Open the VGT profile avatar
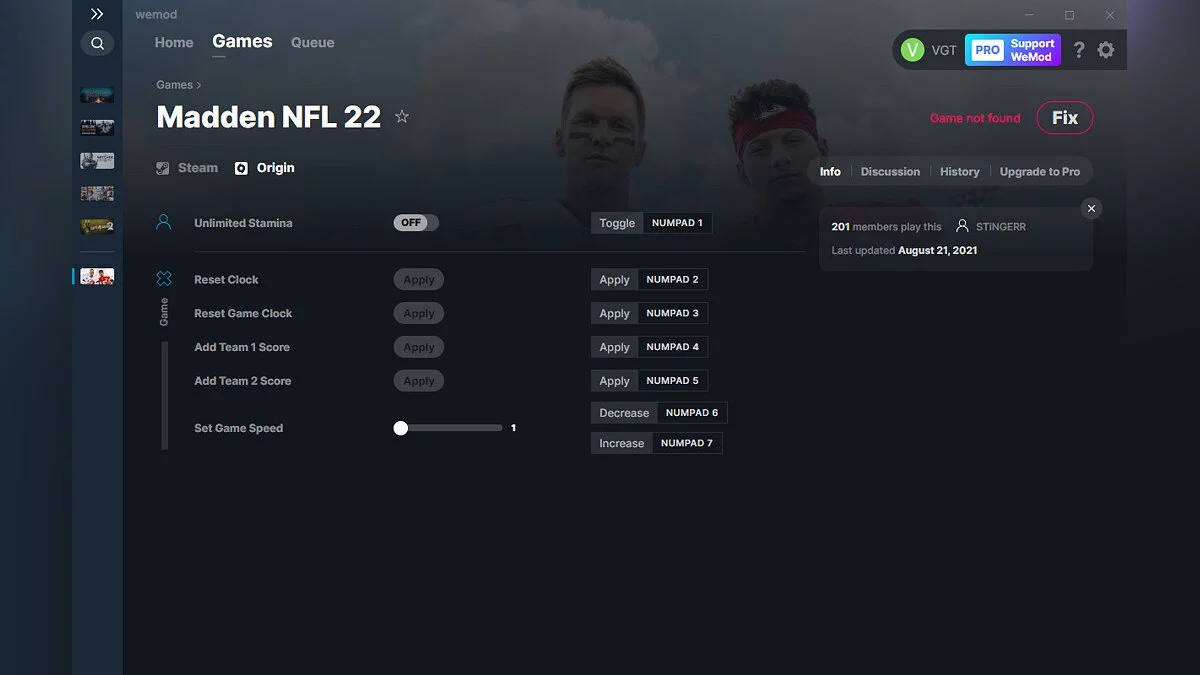The width and height of the screenshot is (1200, 675). 911,49
